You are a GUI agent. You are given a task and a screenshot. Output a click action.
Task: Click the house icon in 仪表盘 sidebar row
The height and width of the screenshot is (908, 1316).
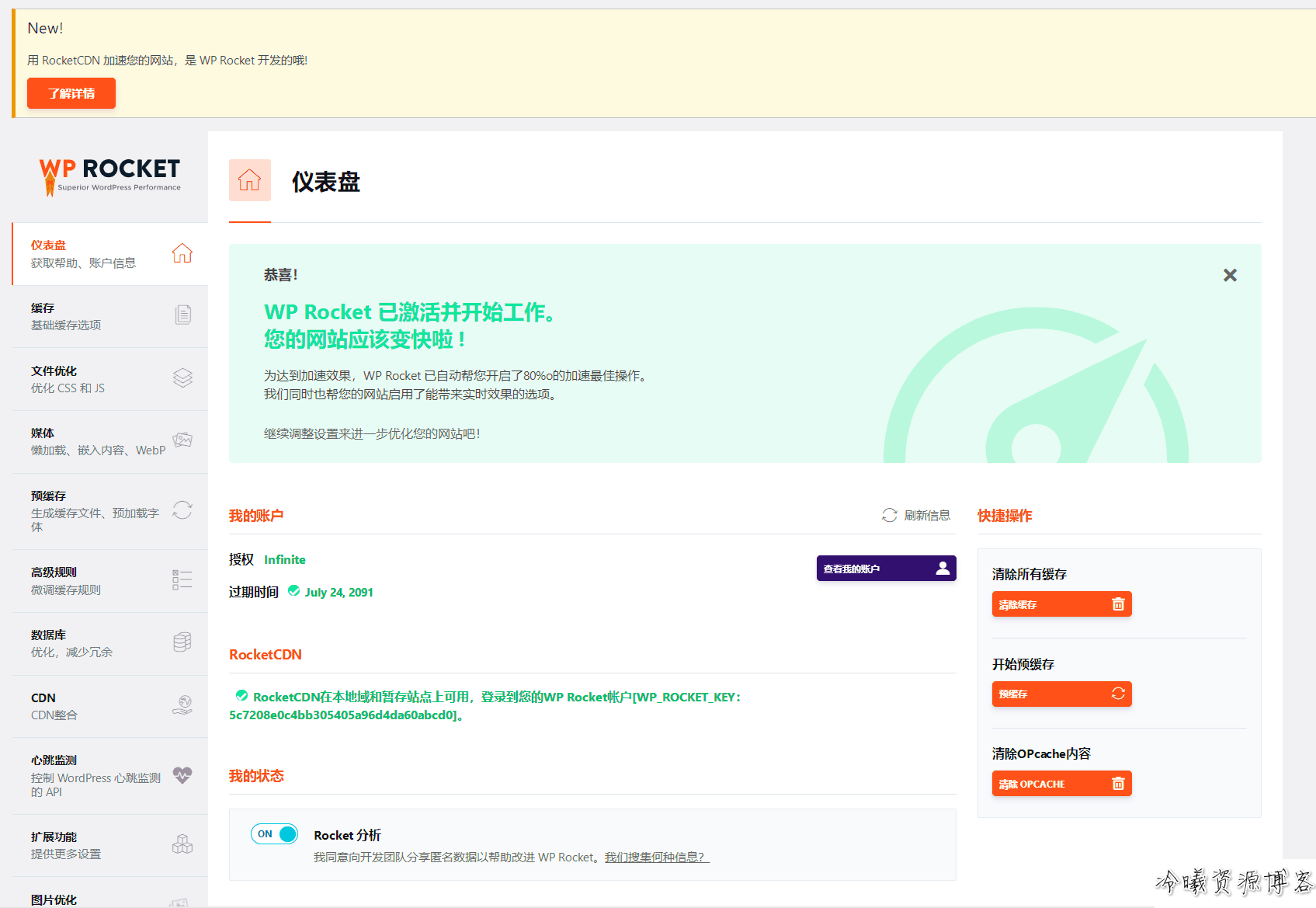click(x=182, y=253)
